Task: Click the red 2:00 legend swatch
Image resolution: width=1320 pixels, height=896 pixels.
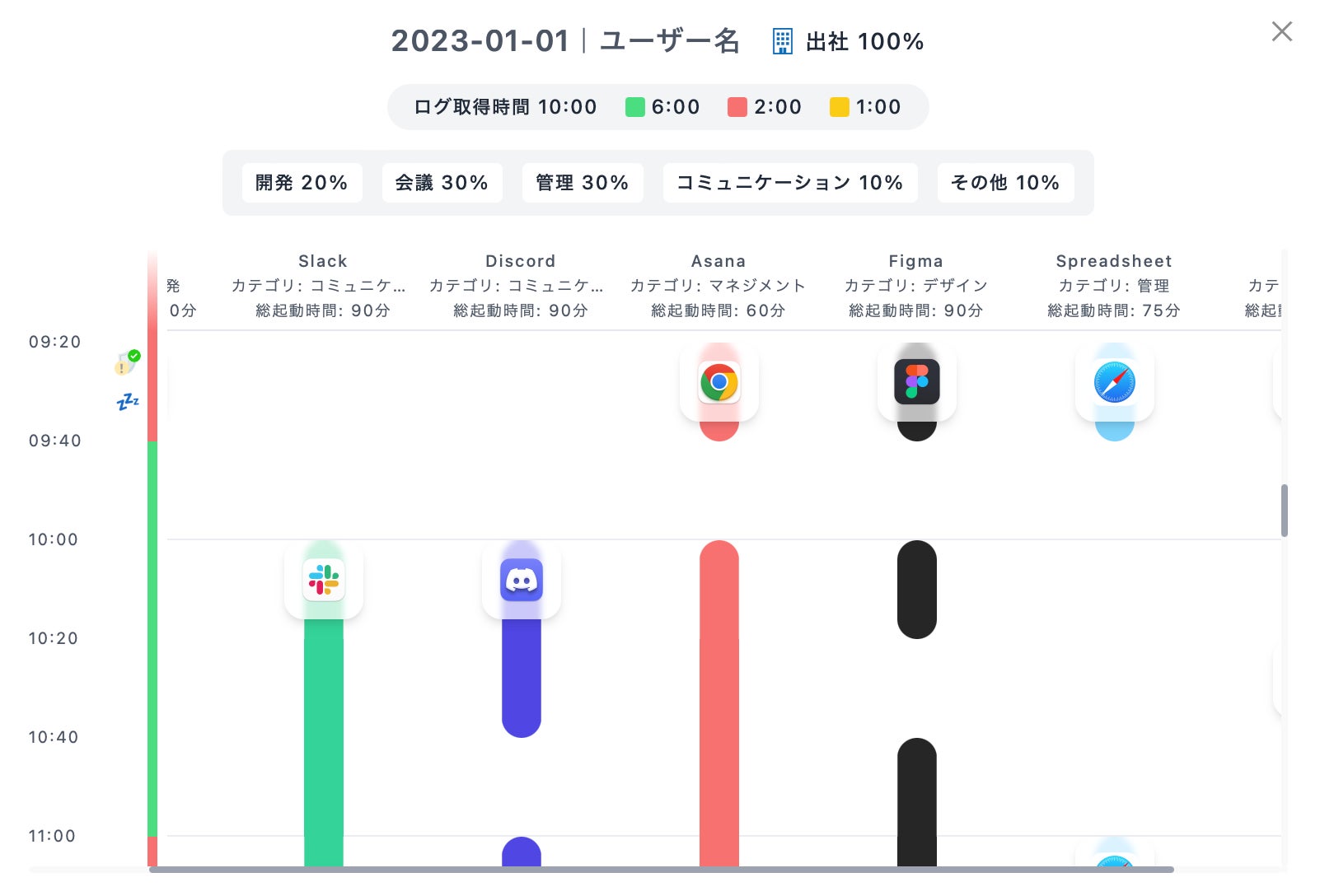Action: click(x=737, y=107)
